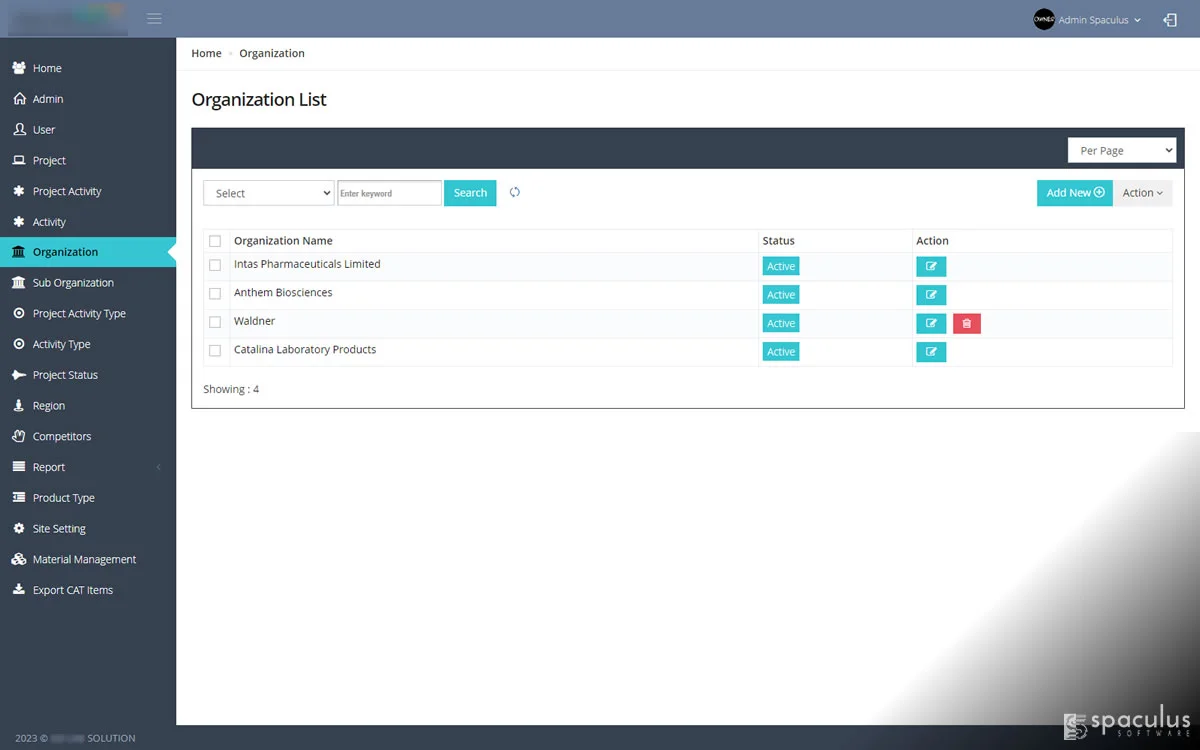Open Report in the sidebar menu
This screenshot has height=750, width=1200.
pos(49,467)
